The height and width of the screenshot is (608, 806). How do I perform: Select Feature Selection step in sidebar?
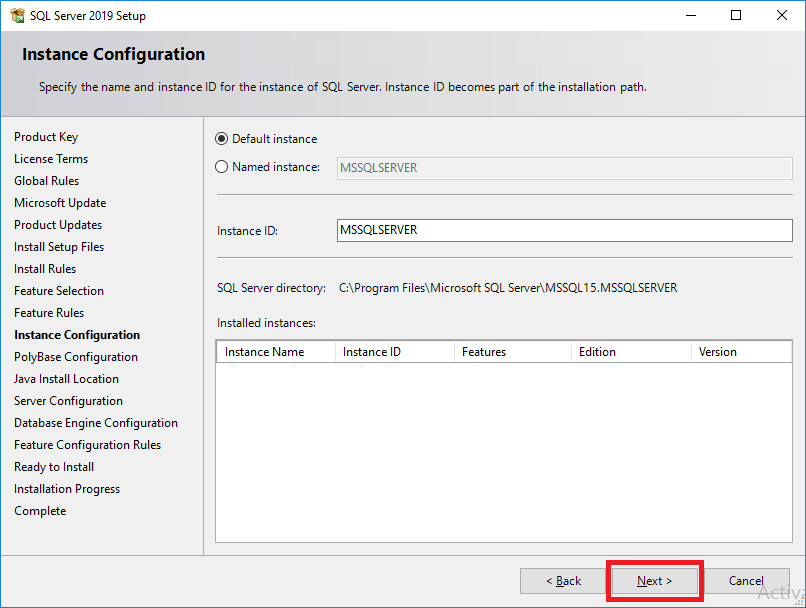tap(59, 291)
